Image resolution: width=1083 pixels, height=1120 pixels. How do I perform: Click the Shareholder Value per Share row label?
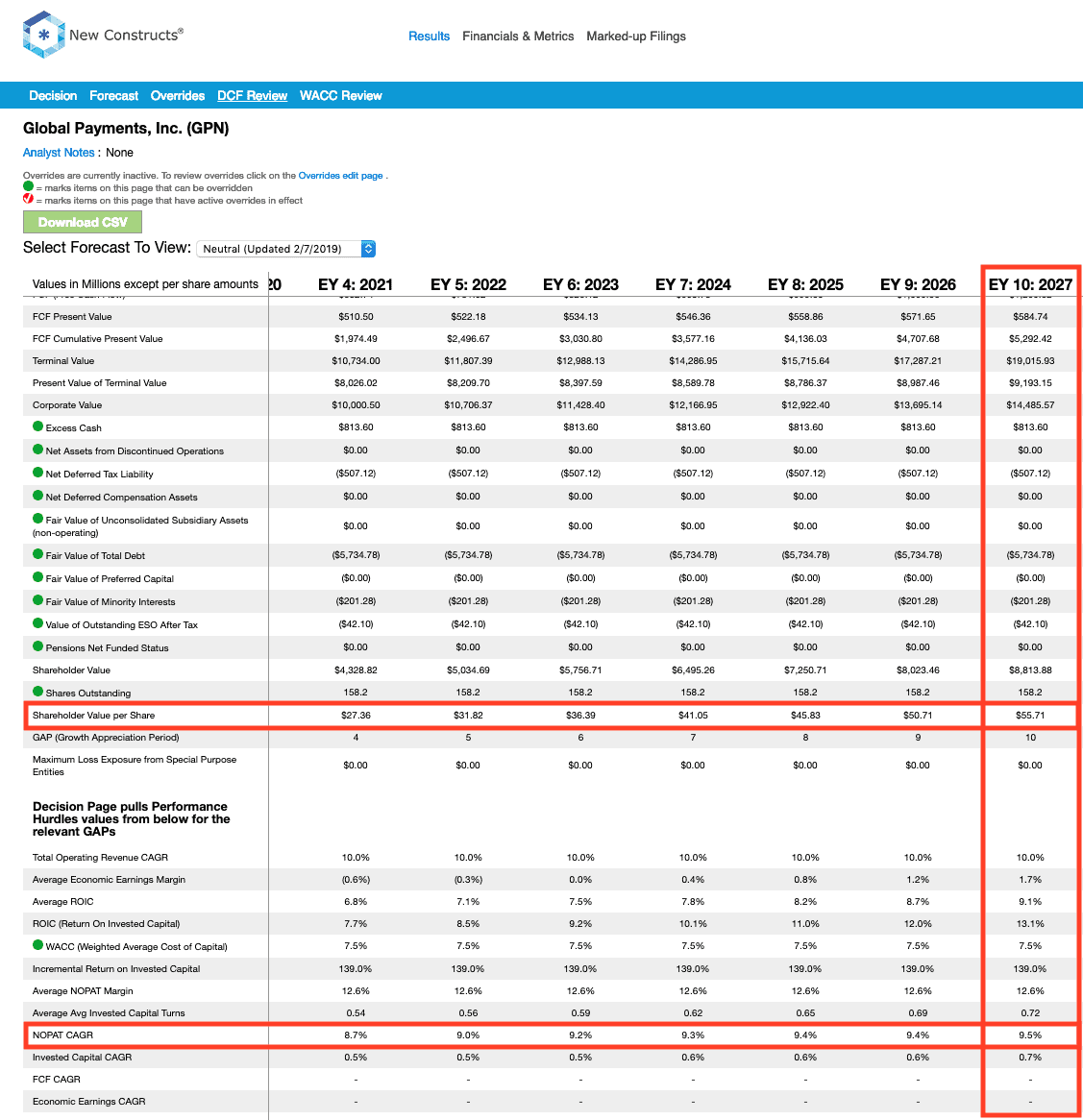coord(93,715)
